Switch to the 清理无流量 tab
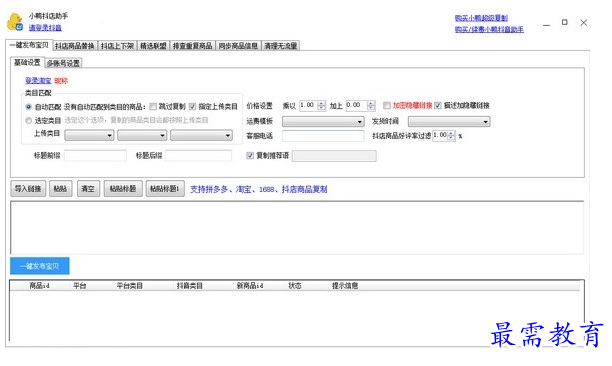This screenshot has width=612, height=366. click(x=281, y=46)
